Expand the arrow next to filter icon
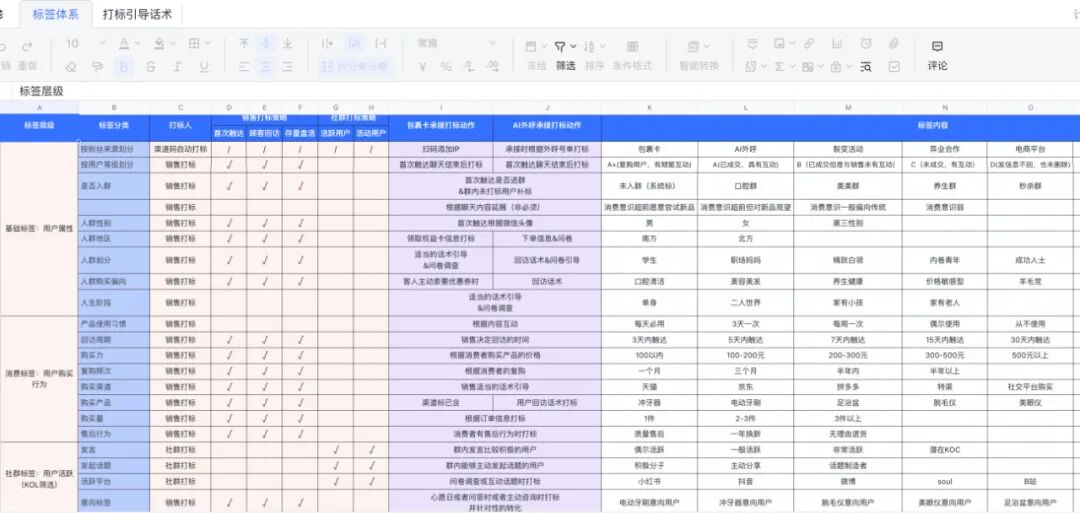The width and height of the screenshot is (1080, 513). click(573, 47)
